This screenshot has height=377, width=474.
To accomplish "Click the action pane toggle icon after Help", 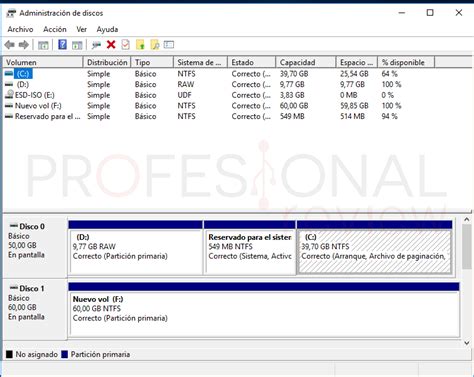I will pyautogui.click(x=77, y=45).
